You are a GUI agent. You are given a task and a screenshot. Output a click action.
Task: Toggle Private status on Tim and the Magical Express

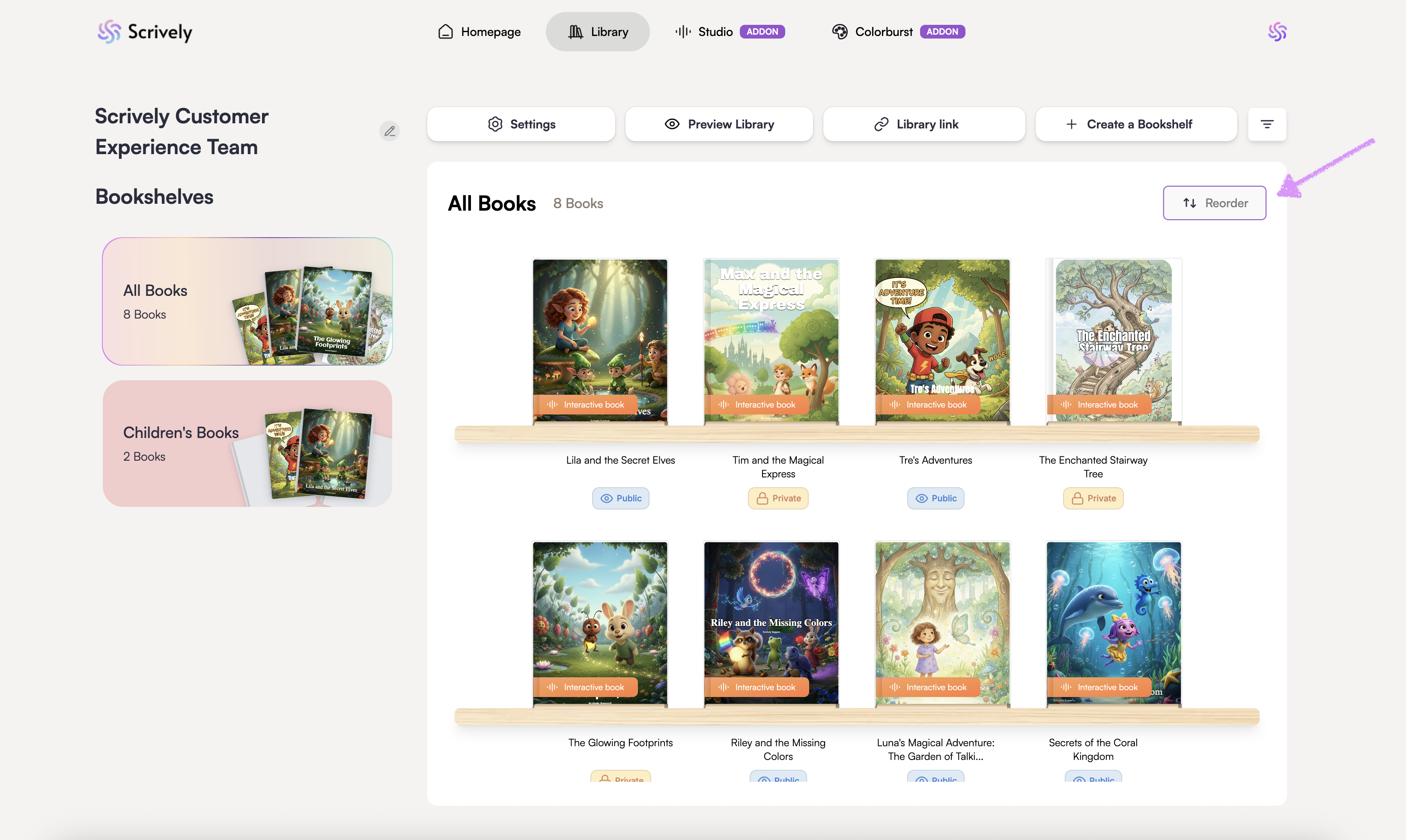[778, 498]
